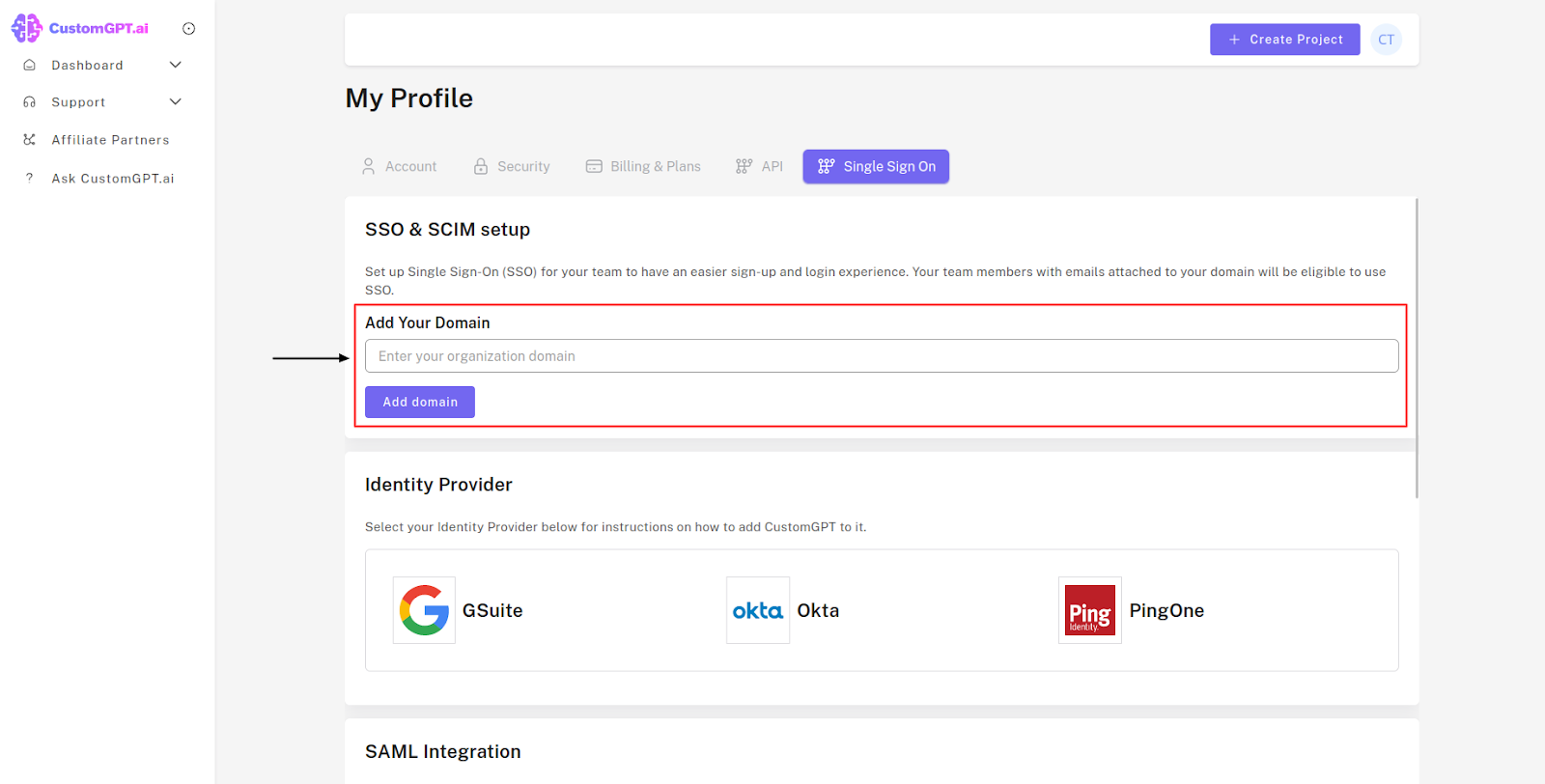Click the page vertical scrollbar
Screen dimensions: 1545x784
(1417, 349)
